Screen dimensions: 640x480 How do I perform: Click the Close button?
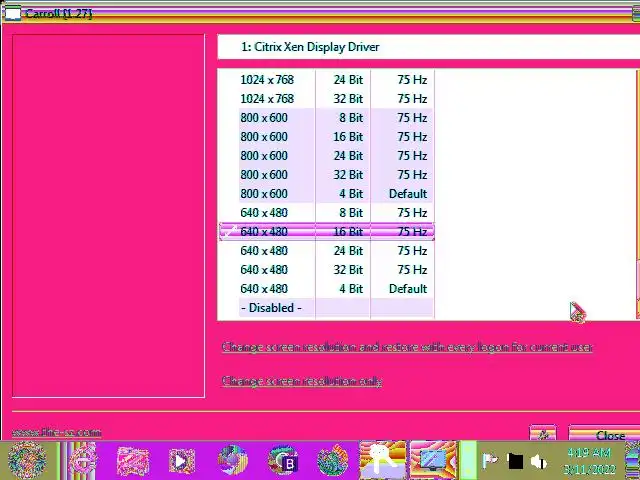(604, 433)
